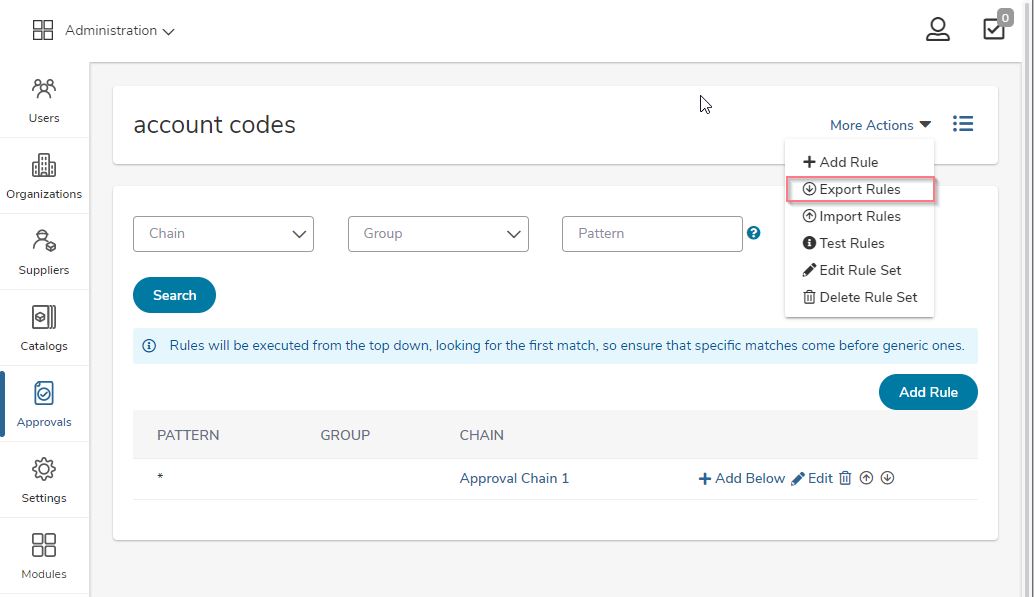Open the Catalogs sidebar section
This screenshot has width=1034, height=597.
coord(44,328)
